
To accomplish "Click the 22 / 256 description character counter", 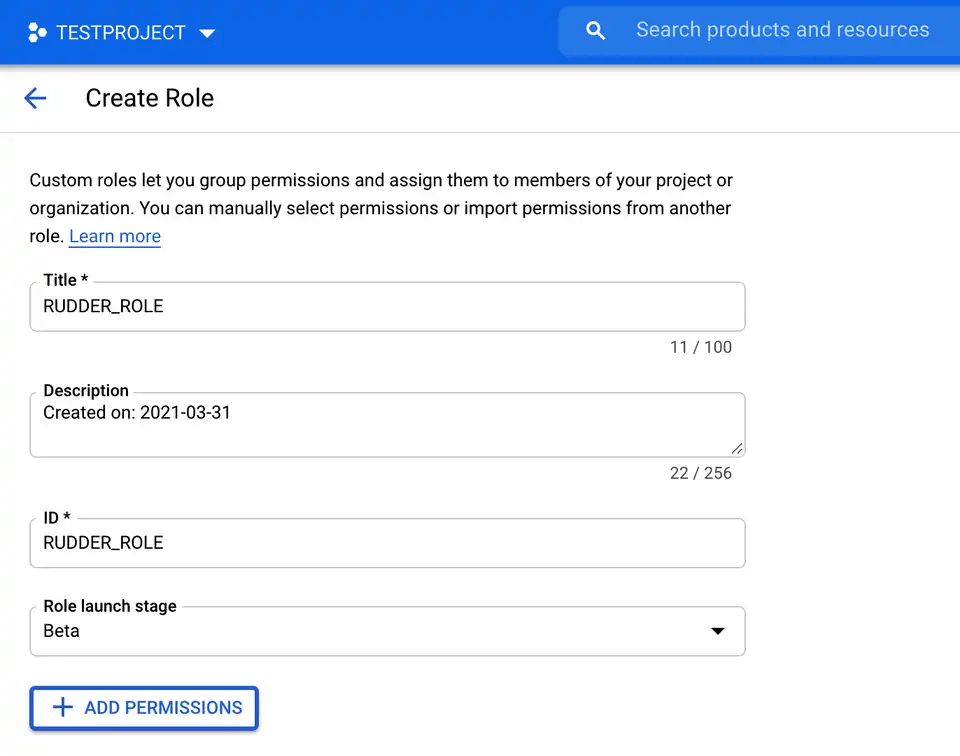I will point(700,473).
